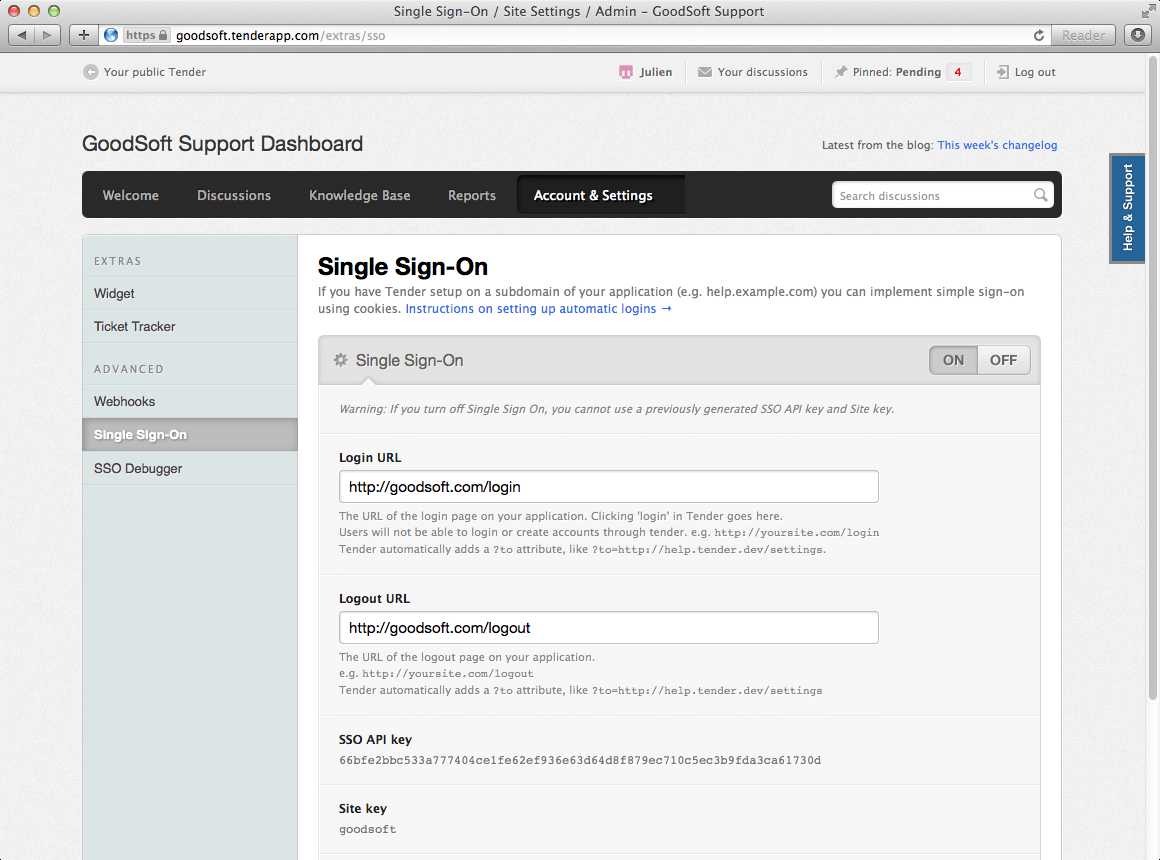Click the add bookmark plus button
This screenshot has width=1160, height=860.
tap(84, 35)
